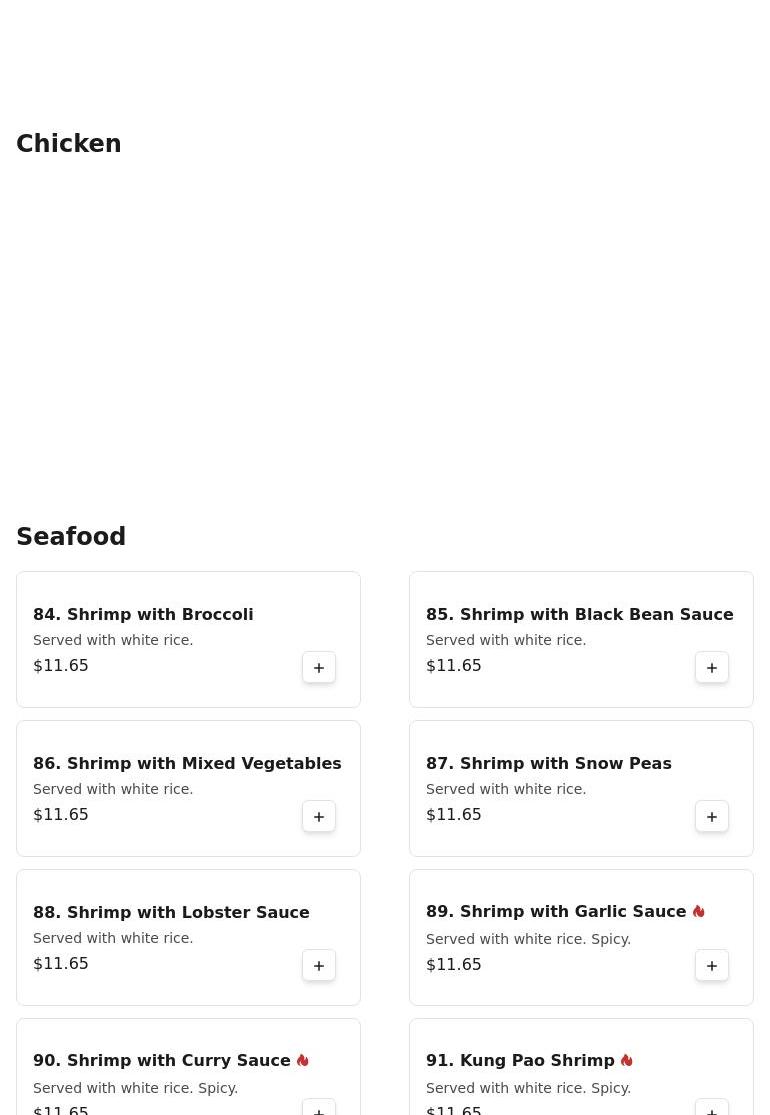Image resolution: width=770 pixels, height=1115 pixels.
Task: Click the $11.65 price of Shrimp with Snow Peas
Action: point(454,815)
